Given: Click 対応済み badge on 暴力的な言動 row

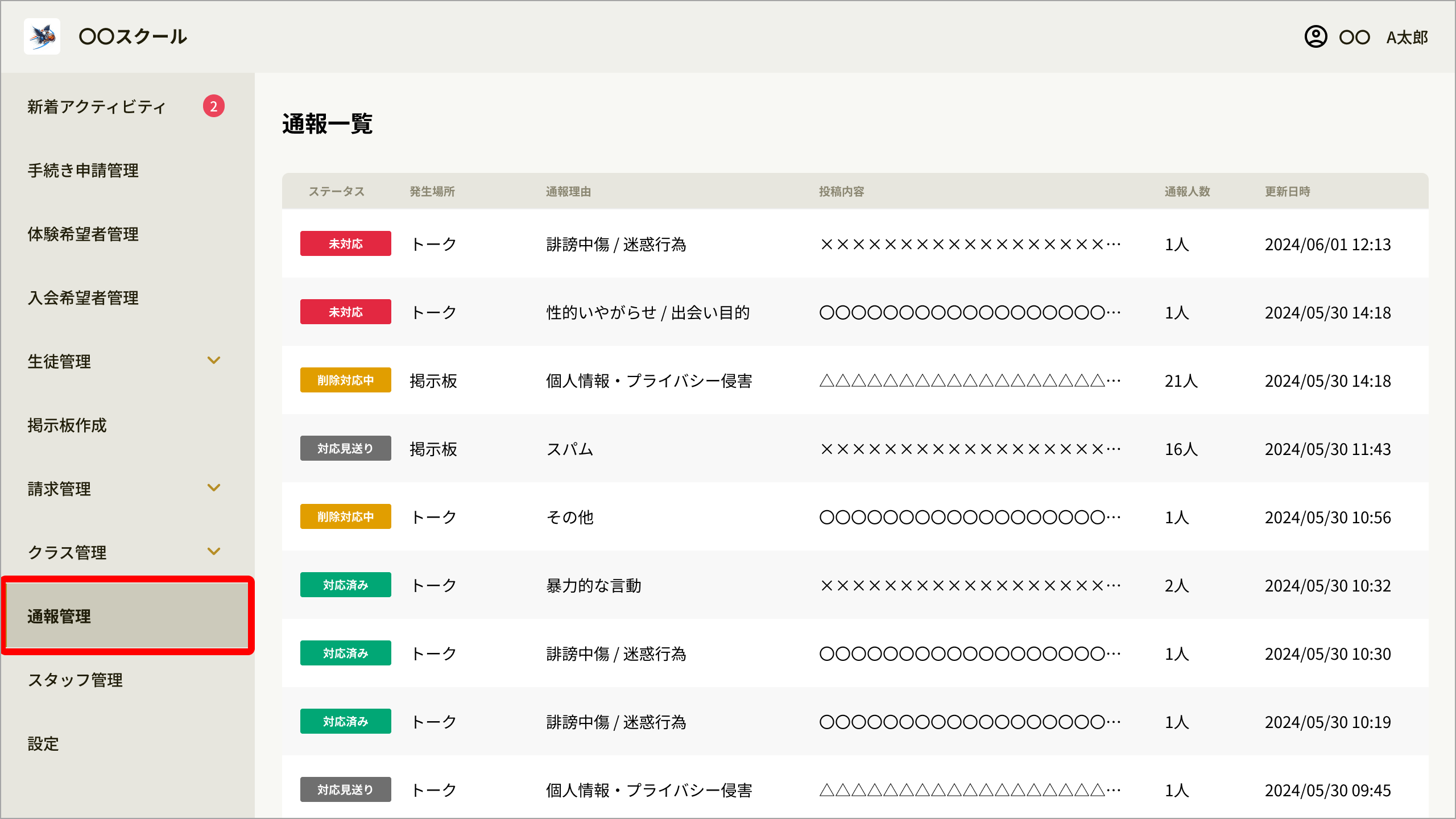Looking at the screenshot, I should pyautogui.click(x=346, y=585).
